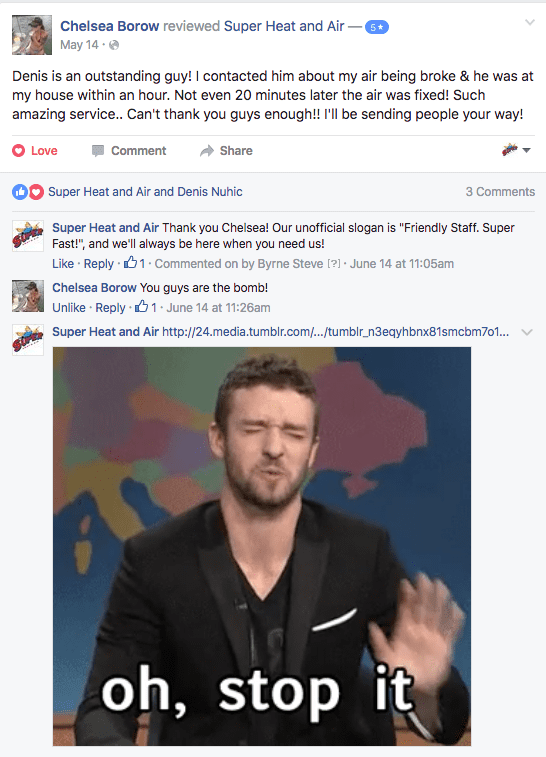Click Chelsea Borow's profile picture at top
This screenshot has height=757, width=546.
click(x=32, y=35)
